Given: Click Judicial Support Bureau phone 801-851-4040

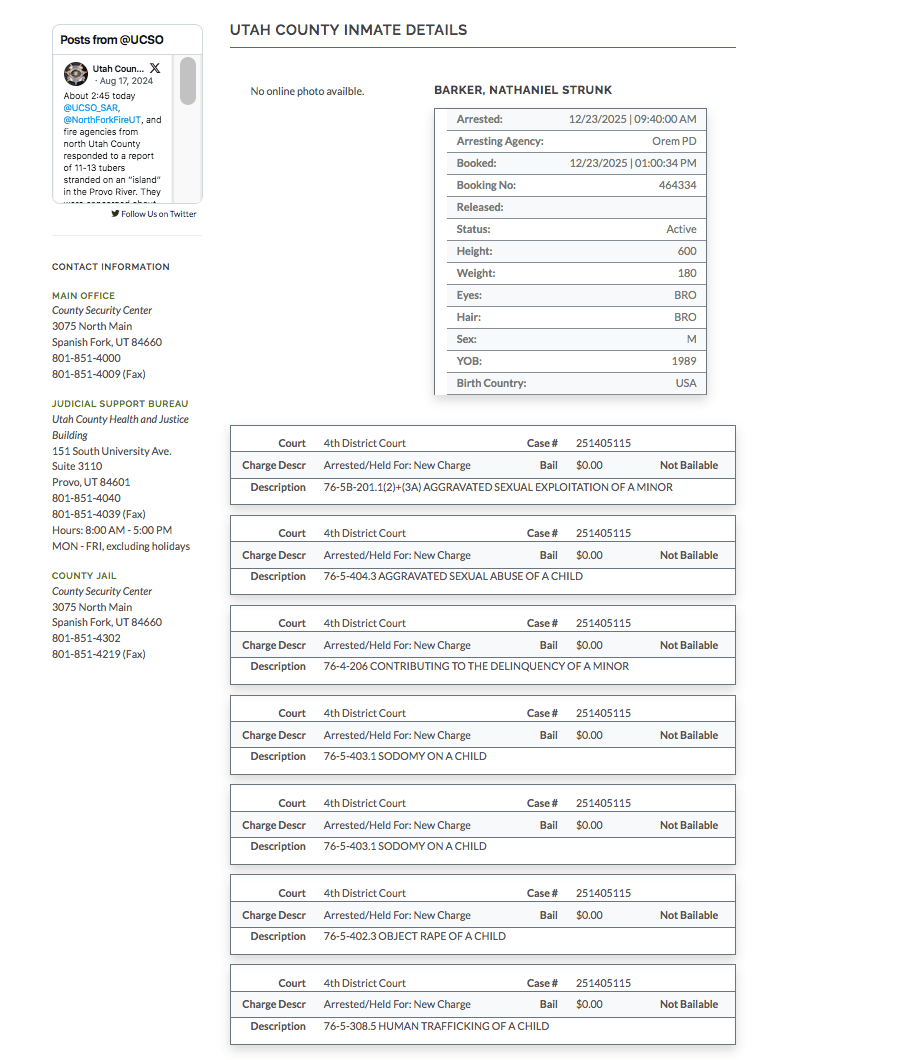Looking at the screenshot, I should (86, 498).
